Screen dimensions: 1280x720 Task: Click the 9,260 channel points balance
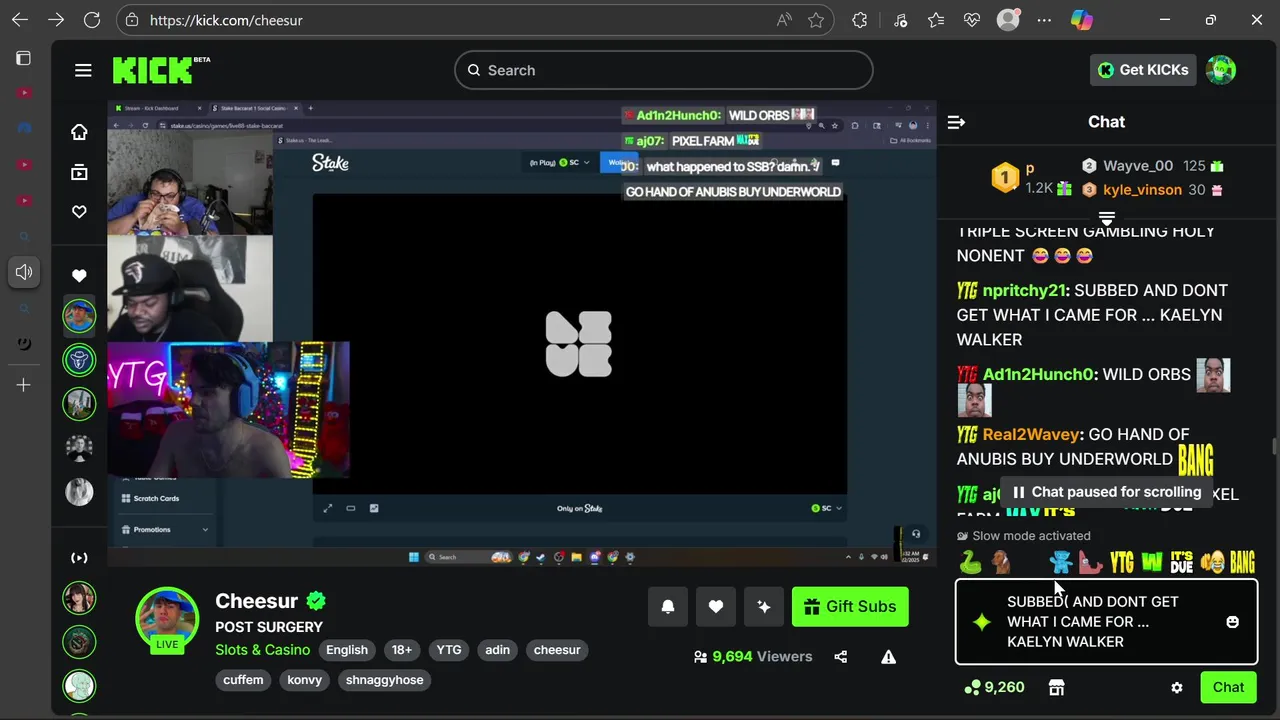coord(994,687)
